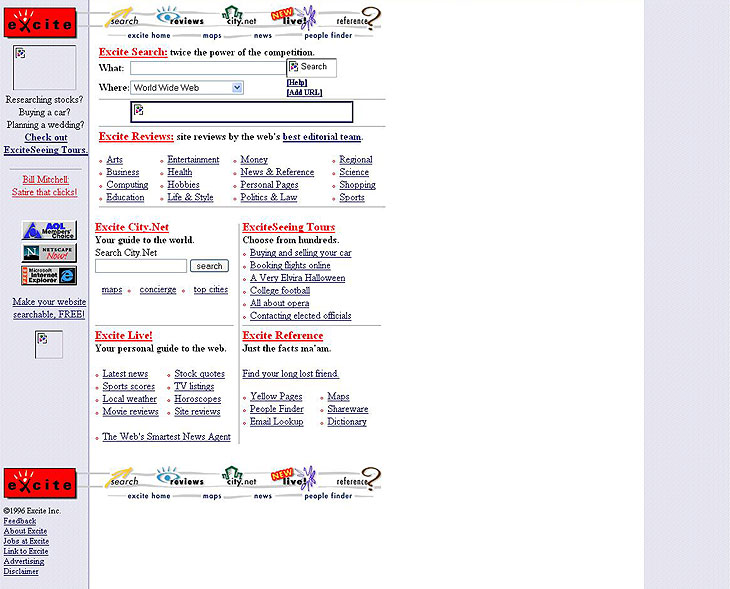
Task: Click the City.Net icon in top navigation
Action: [x=238, y=17]
